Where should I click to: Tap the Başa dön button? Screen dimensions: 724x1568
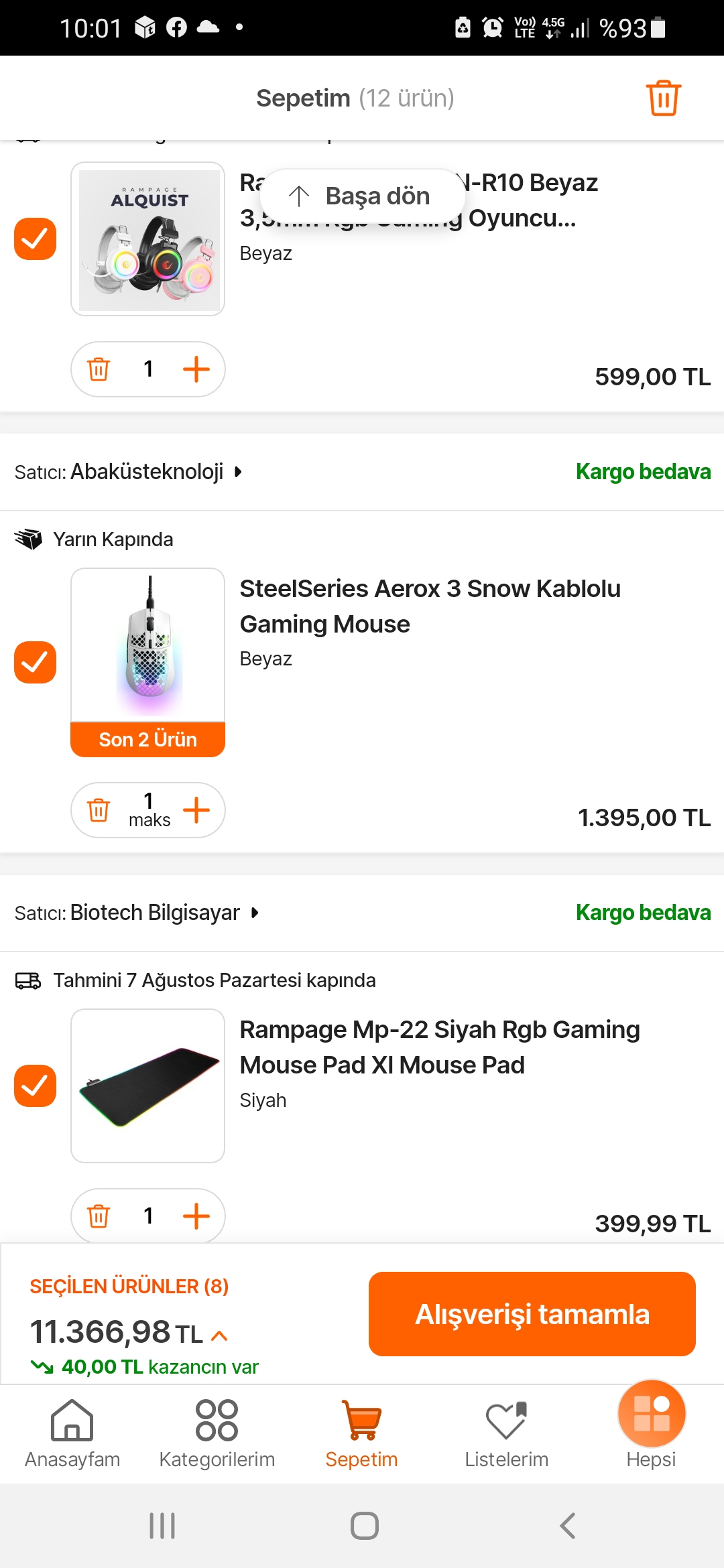pos(362,196)
